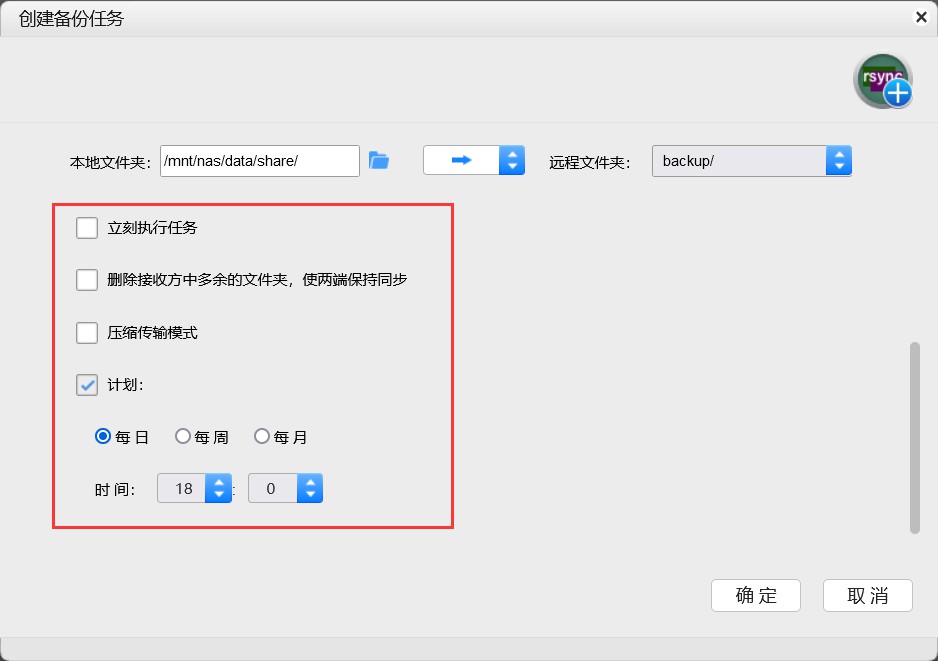This screenshot has width=938, height=661.
Task: Click the up arrow on hour stepper
Action: coord(219,482)
